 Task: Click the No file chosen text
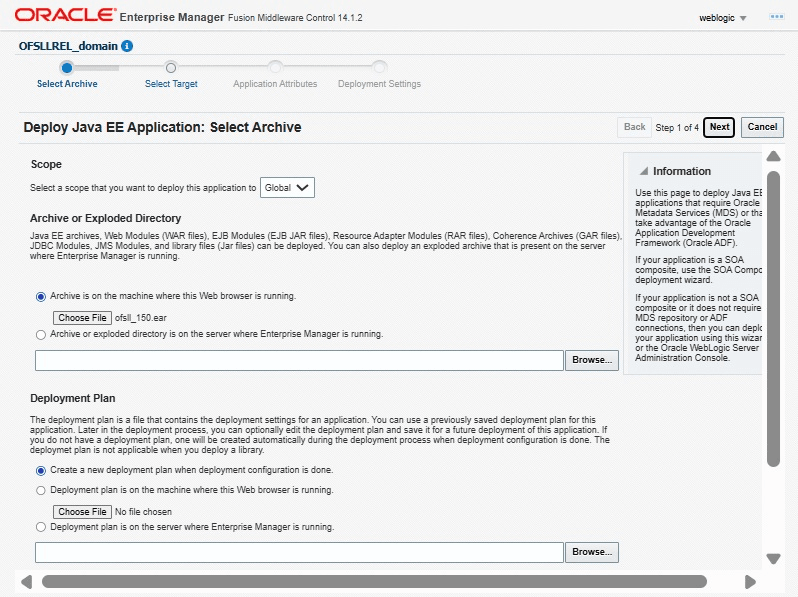143,511
